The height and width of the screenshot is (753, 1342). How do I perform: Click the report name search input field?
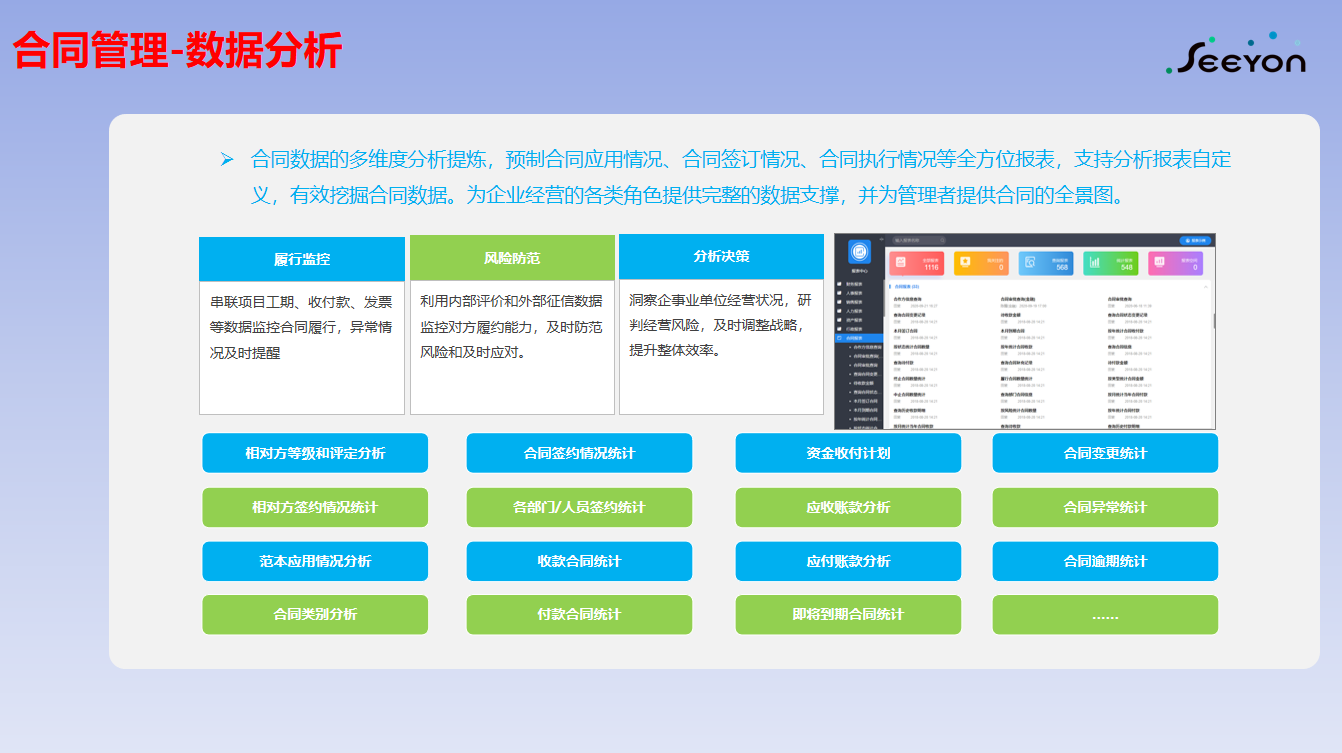coord(915,240)
